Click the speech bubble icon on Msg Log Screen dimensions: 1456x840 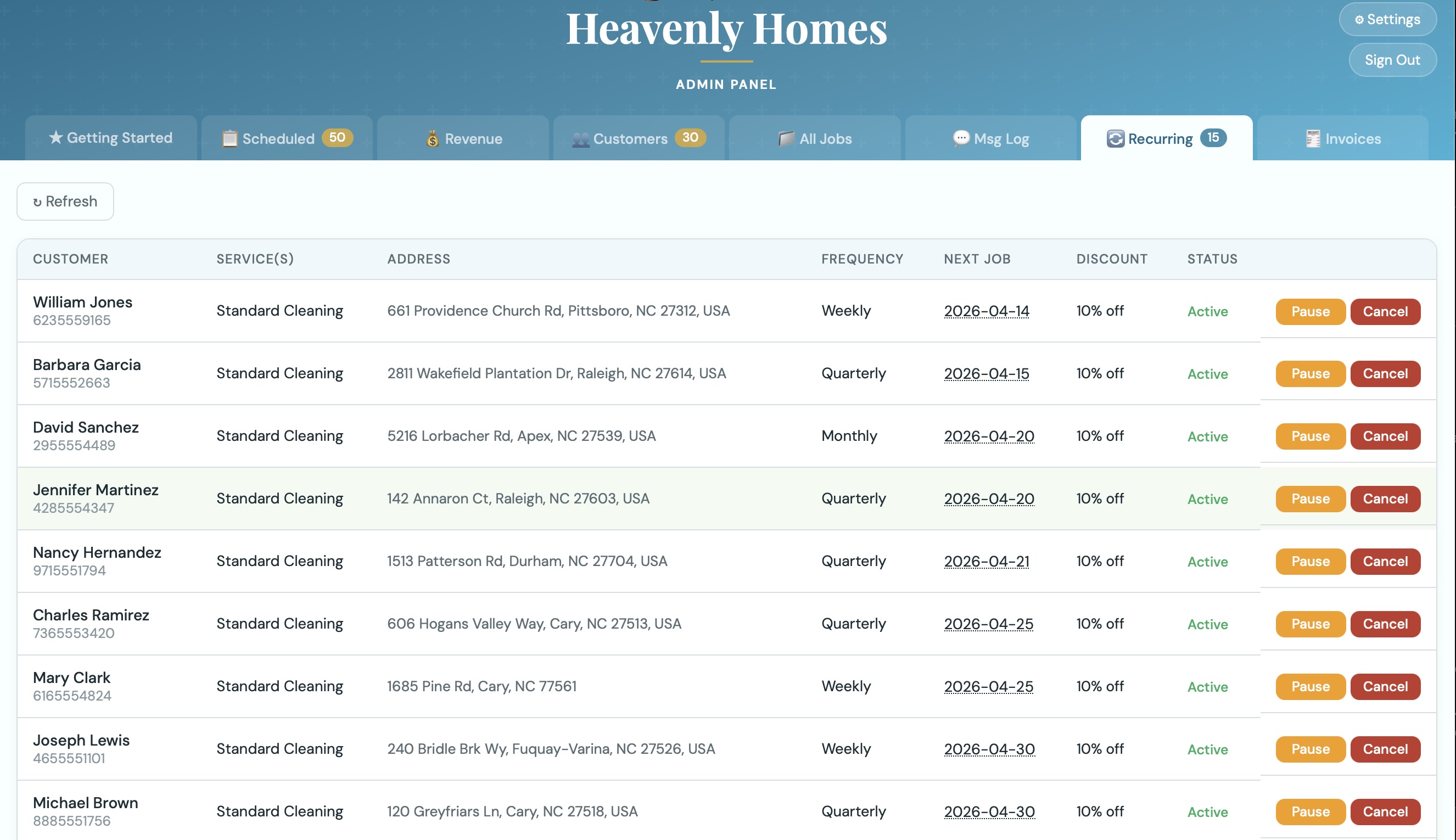(x=960, y=138)
